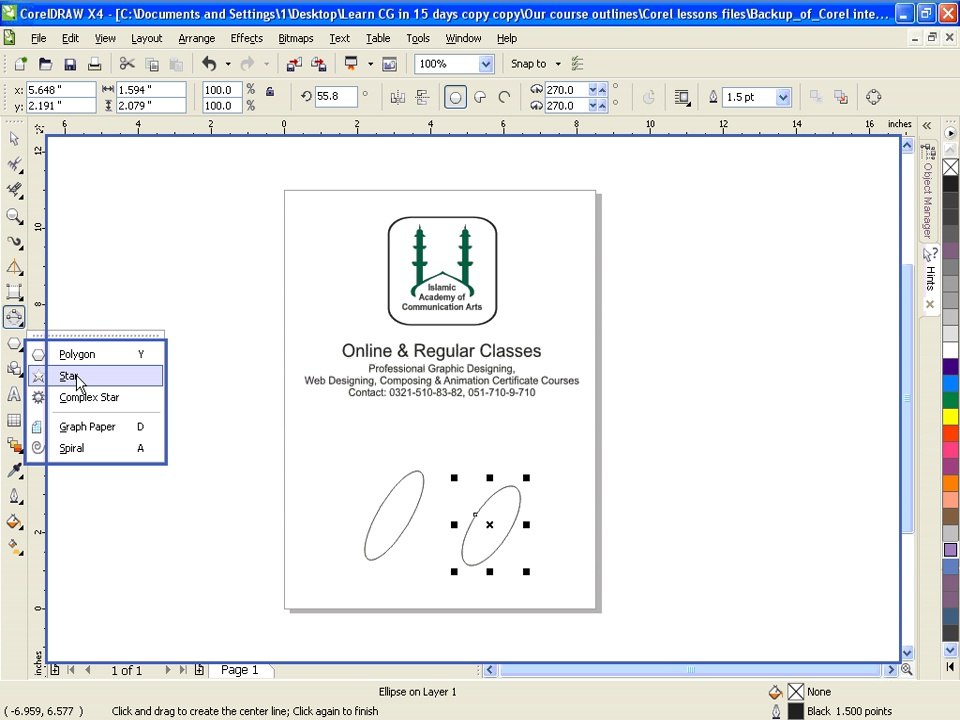Pick the green palette swatch
The height and width of the screenshot is (720, 960).
950,400
